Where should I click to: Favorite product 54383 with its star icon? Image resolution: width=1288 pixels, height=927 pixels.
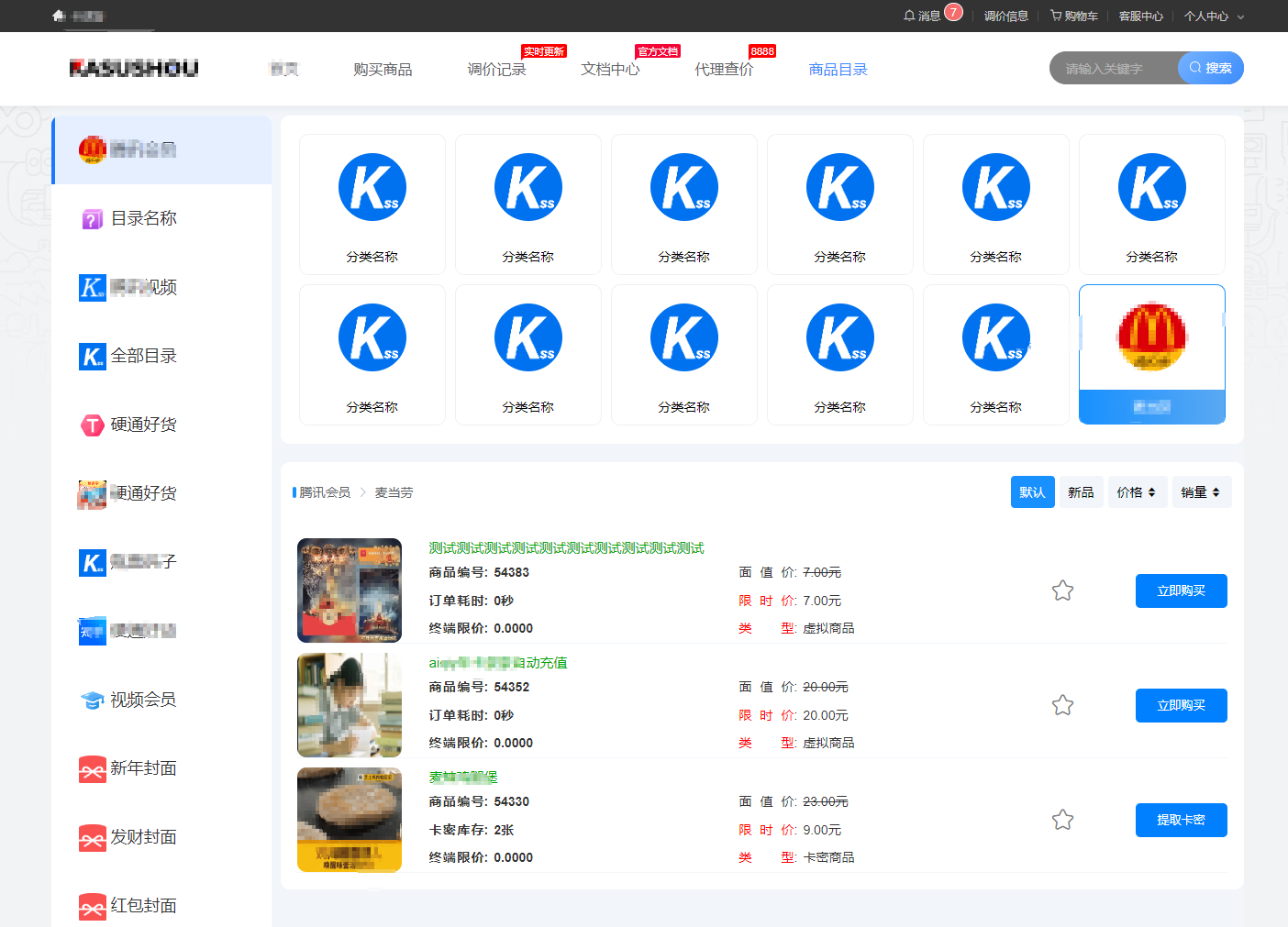pos(1062,590)
